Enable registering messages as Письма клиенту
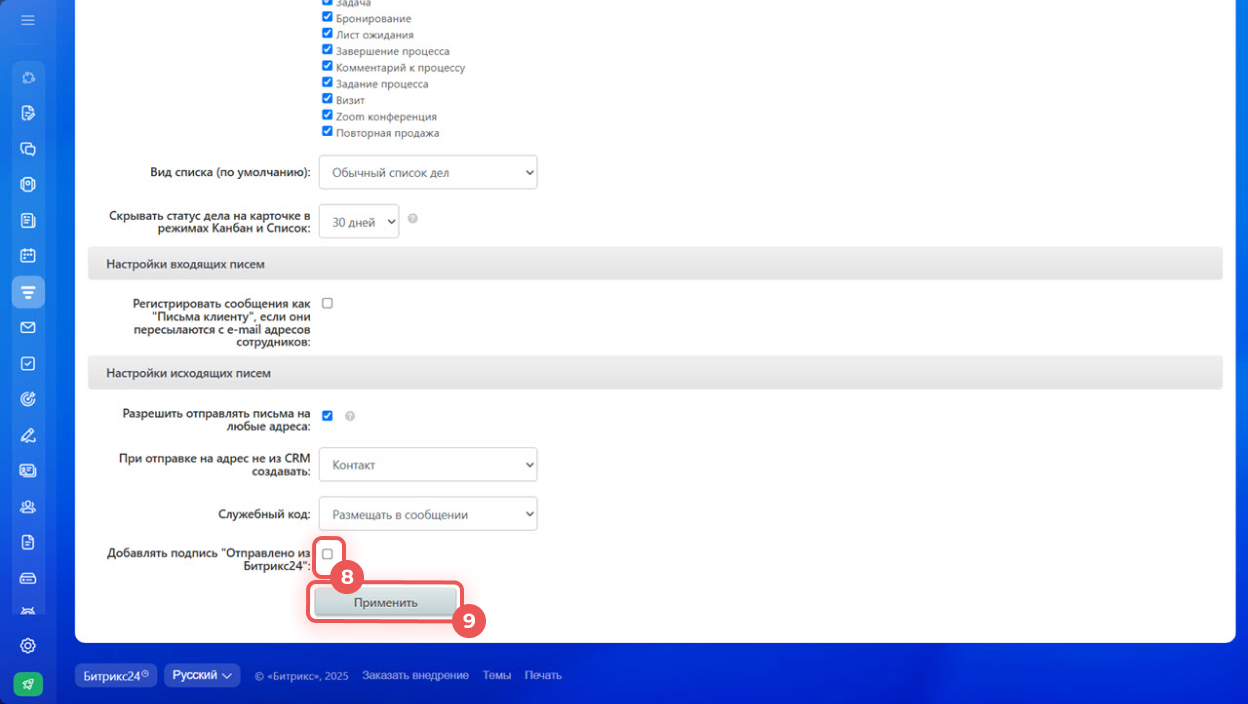 click(x=327, y=303)
